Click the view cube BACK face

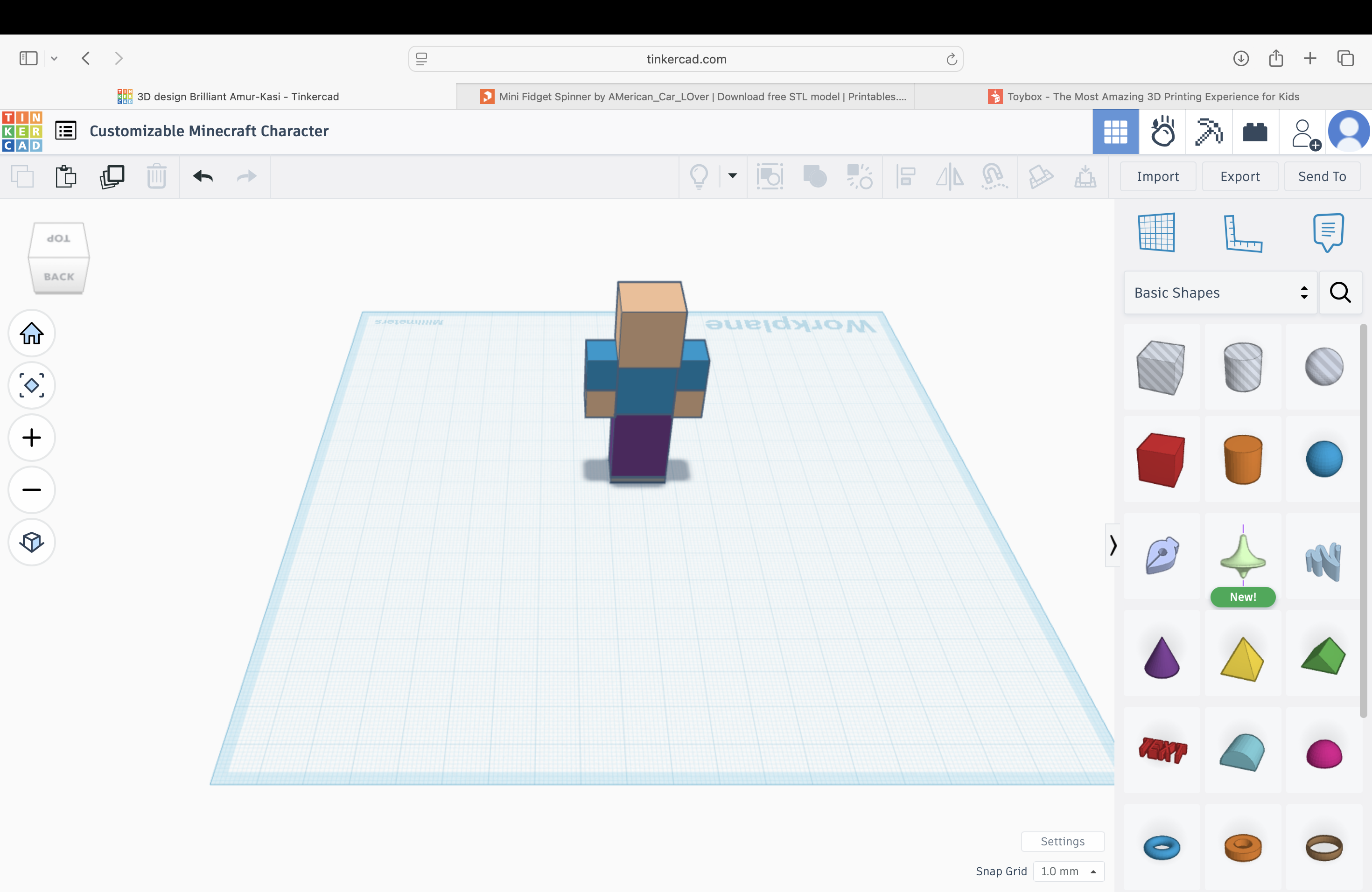[59, 277]
